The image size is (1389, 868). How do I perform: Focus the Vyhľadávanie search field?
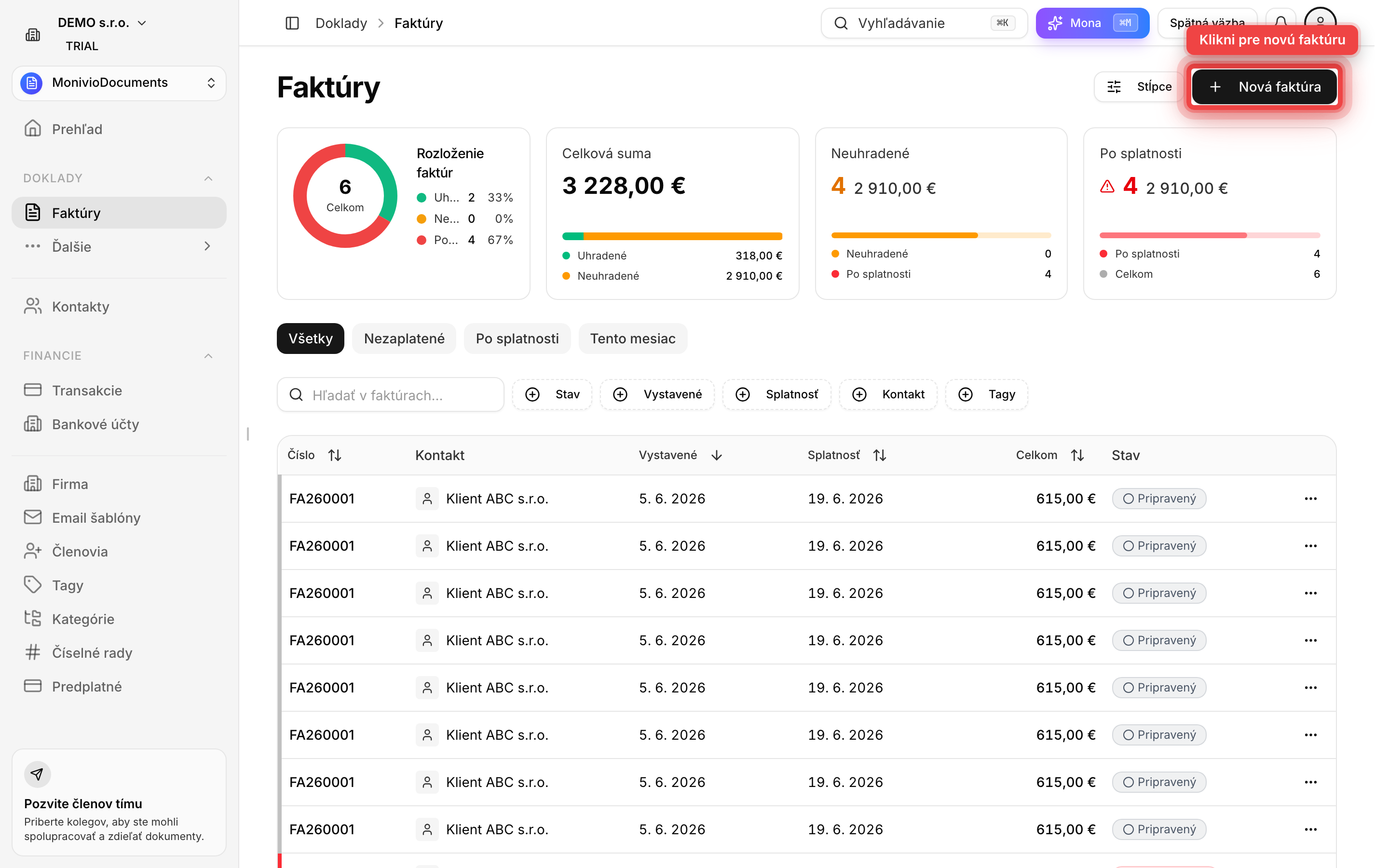point(924,23)
